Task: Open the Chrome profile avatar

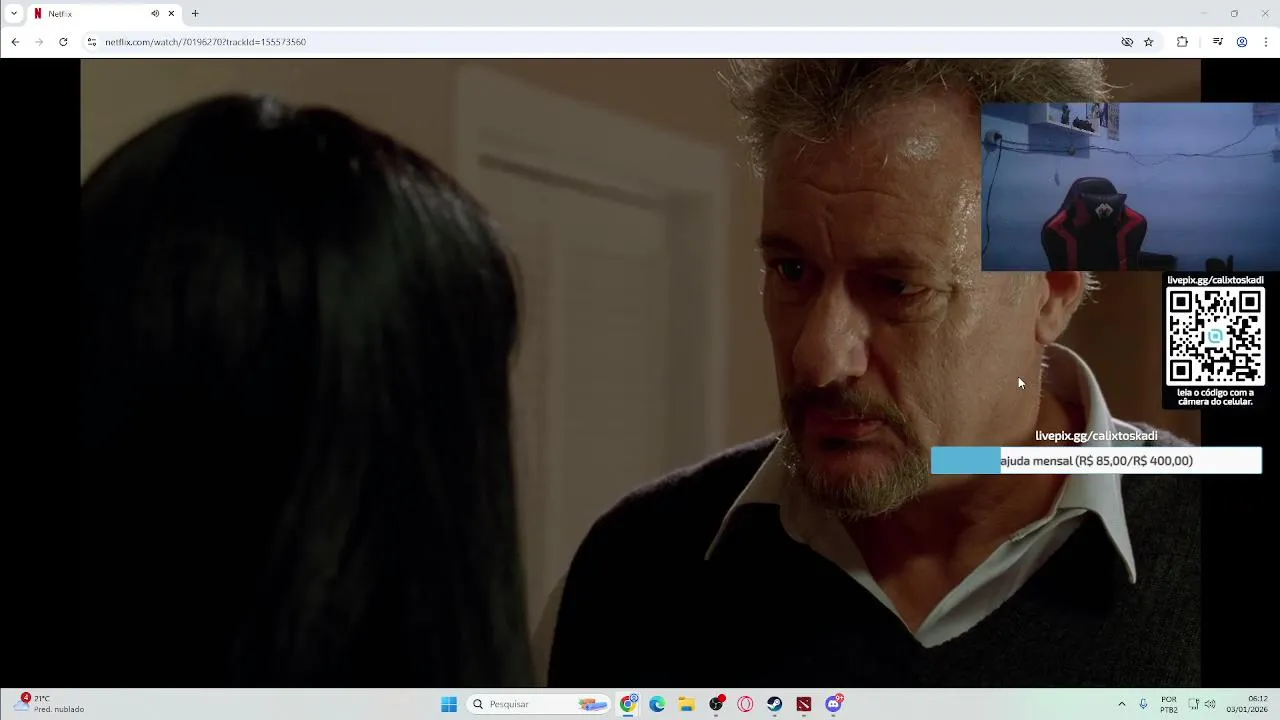Action: [x=1242, y=42]
